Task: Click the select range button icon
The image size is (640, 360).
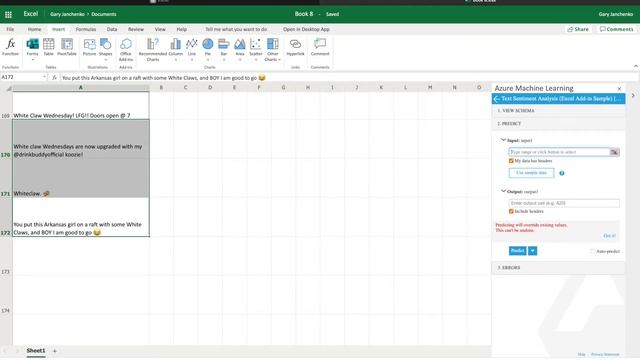Action: click(x=614, y=152)
